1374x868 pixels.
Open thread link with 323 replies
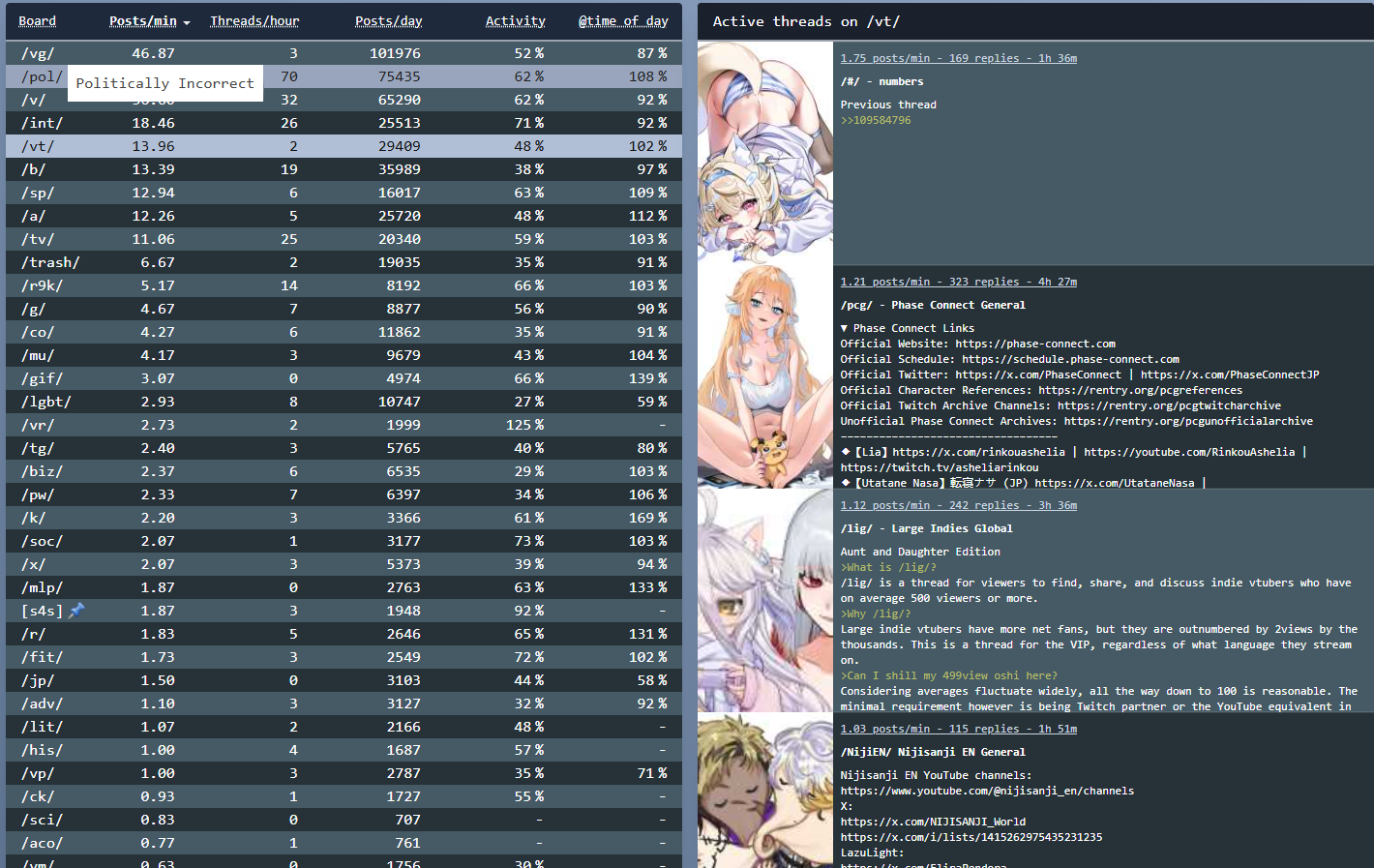[958, 282]
